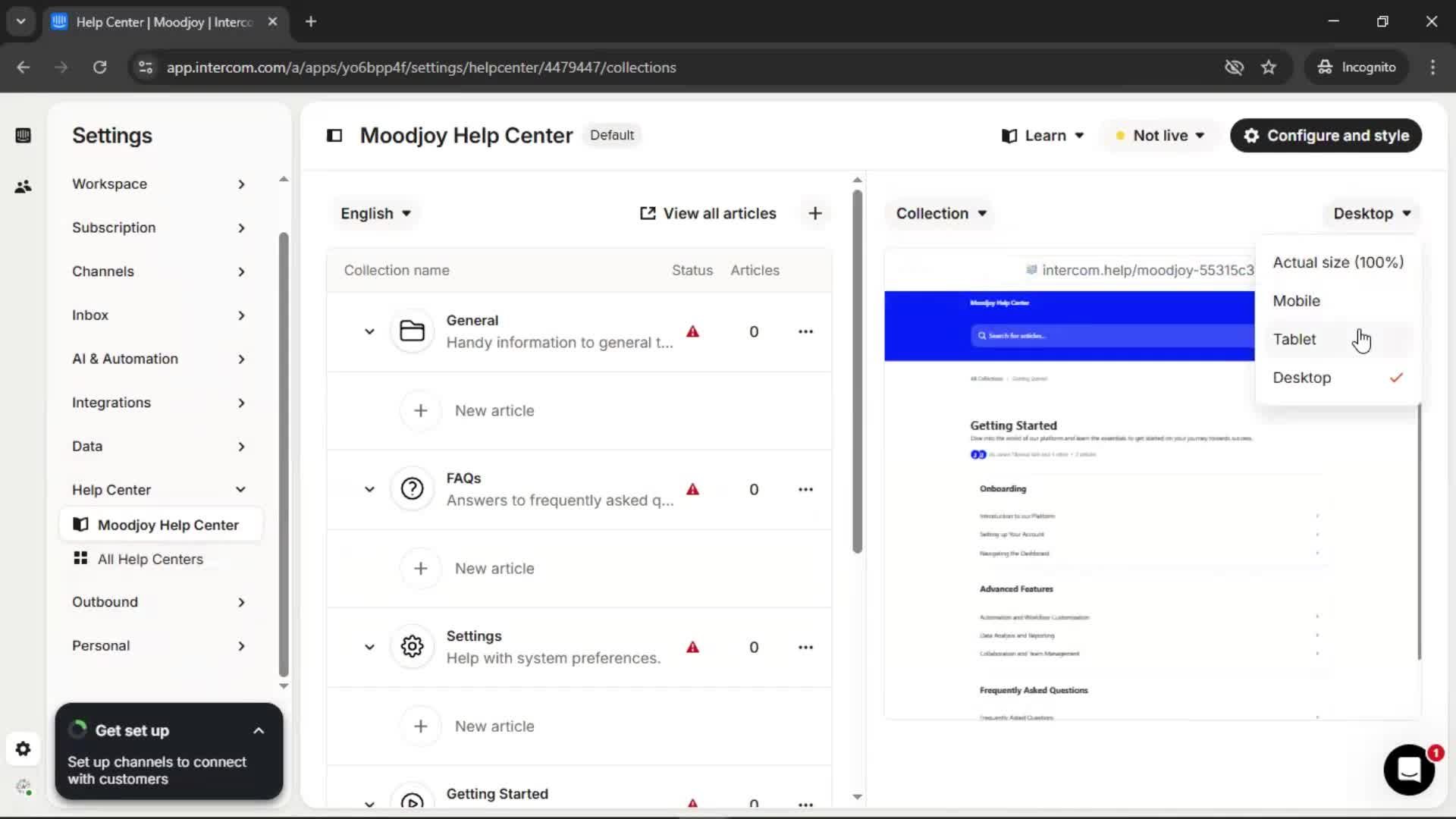Select Actual size (100%) option
Image resolution: width=1456 pixels, height=819 pixels.
1338,262
